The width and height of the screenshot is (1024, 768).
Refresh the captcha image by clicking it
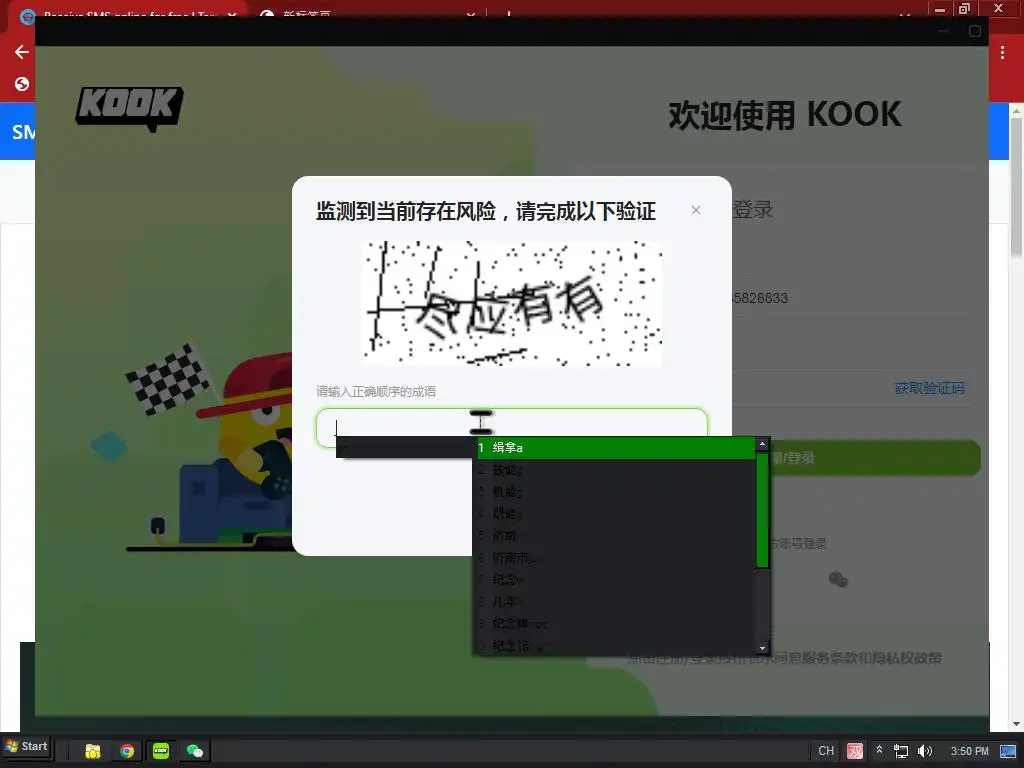click(x=513, y=303)
